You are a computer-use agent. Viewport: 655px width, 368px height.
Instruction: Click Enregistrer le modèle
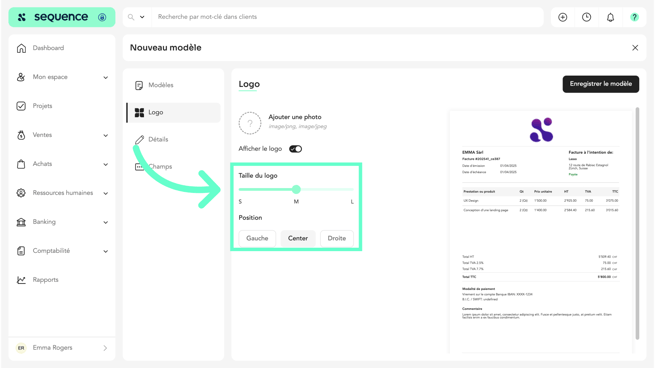[x=601, y=84]
